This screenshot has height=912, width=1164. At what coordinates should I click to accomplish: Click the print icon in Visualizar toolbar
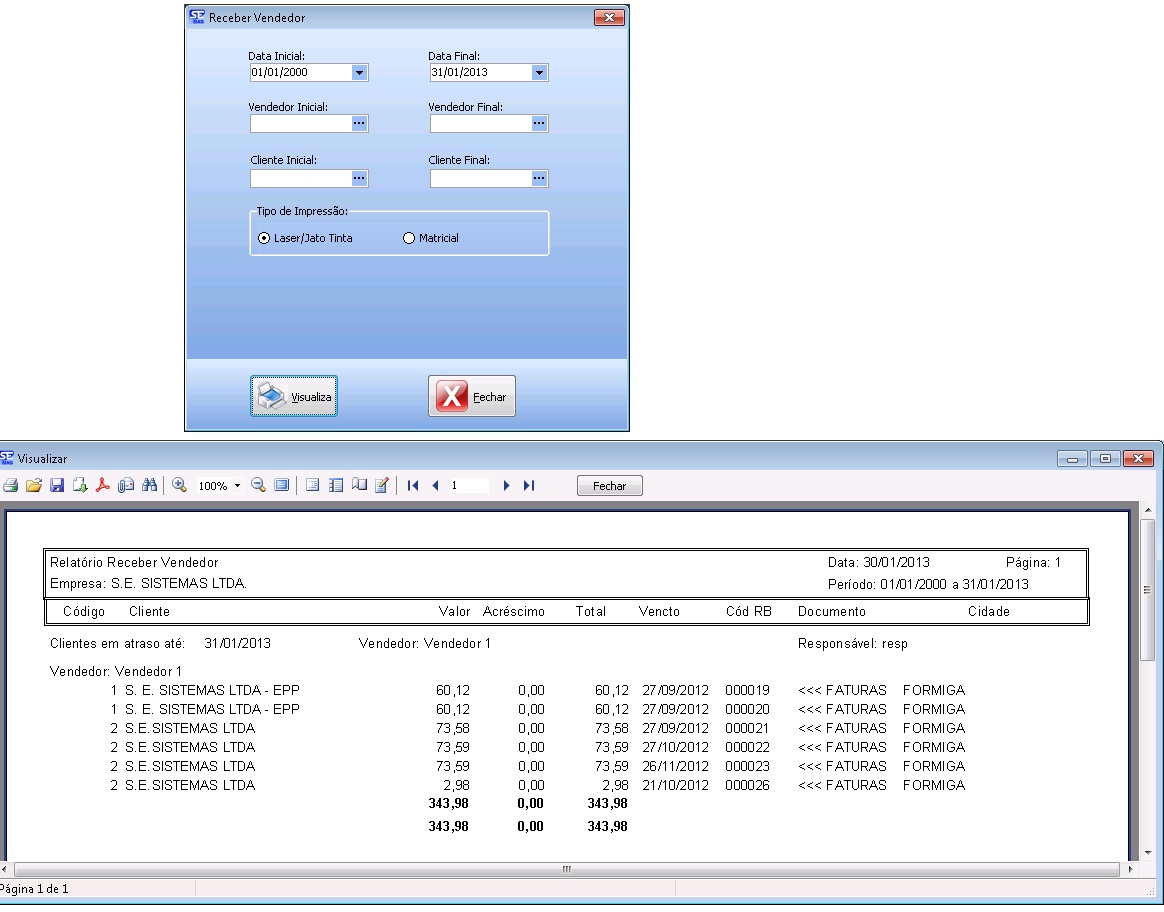(x=11, y=485)
